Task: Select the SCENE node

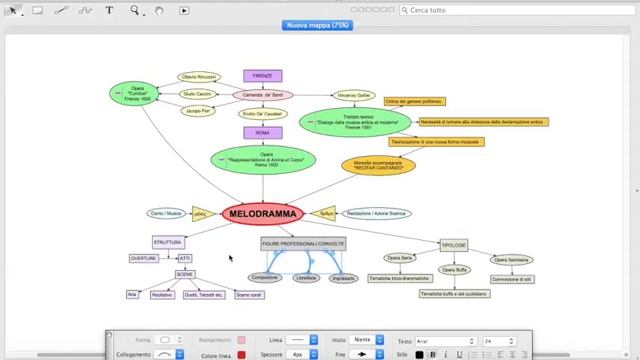Action: 185,274
